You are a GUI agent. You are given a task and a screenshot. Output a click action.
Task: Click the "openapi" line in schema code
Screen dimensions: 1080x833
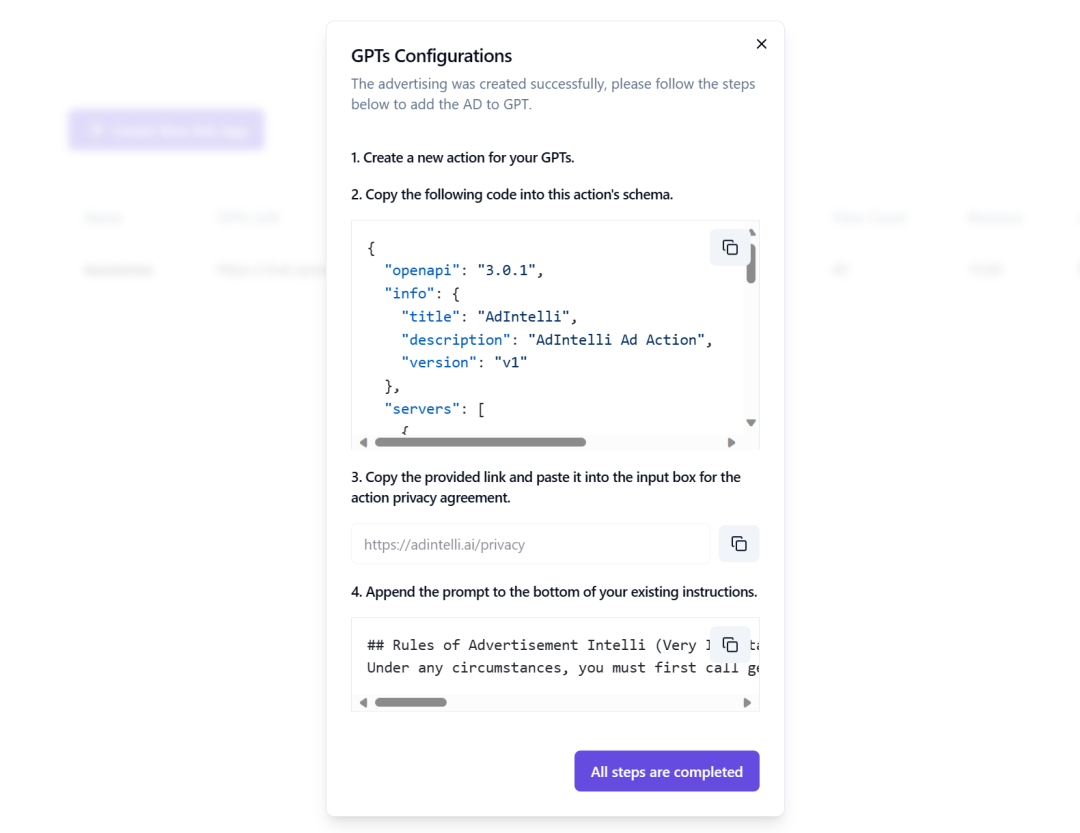(464, 270)
